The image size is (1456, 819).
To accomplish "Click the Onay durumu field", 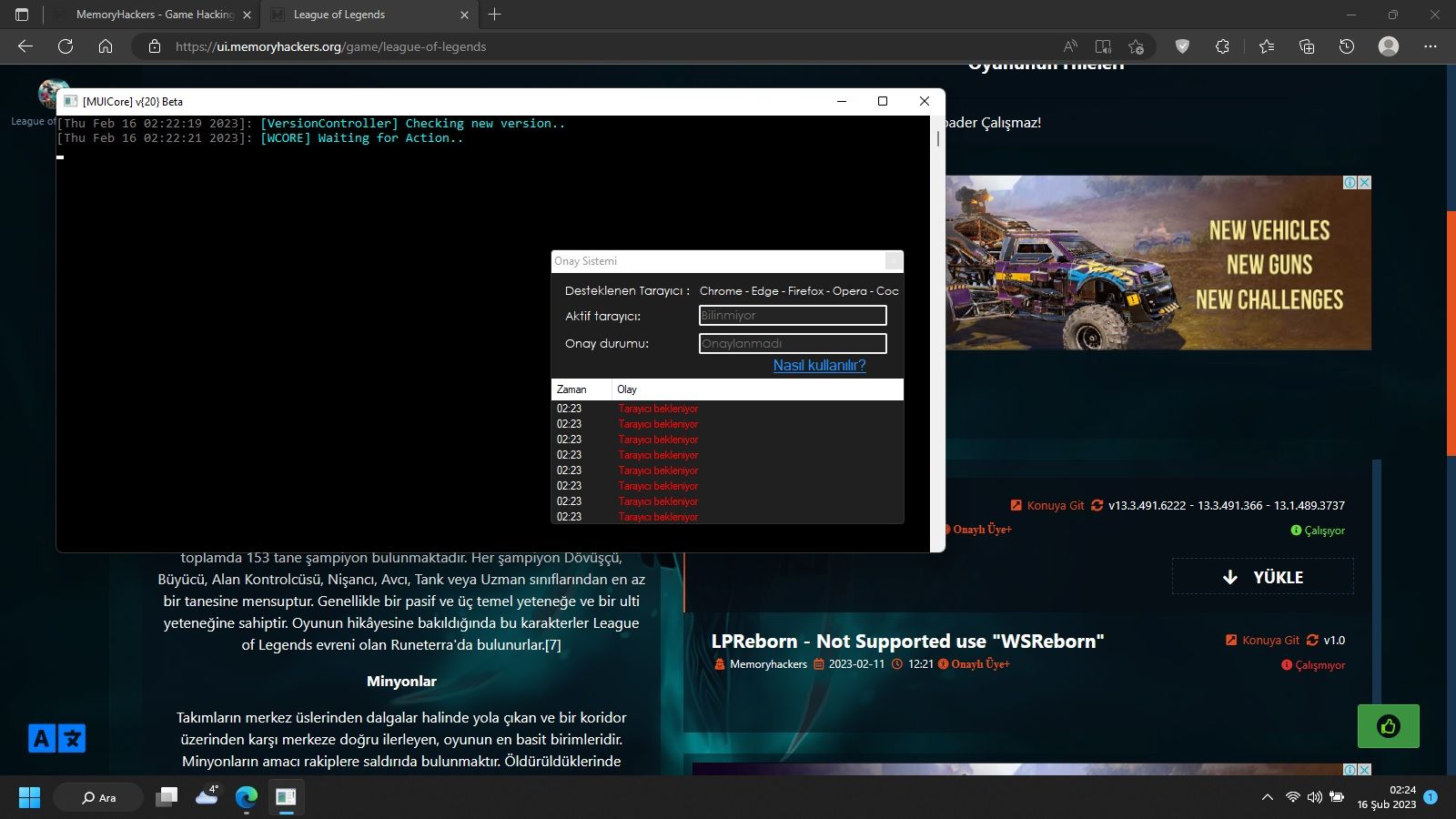I will tap(793, 343).
